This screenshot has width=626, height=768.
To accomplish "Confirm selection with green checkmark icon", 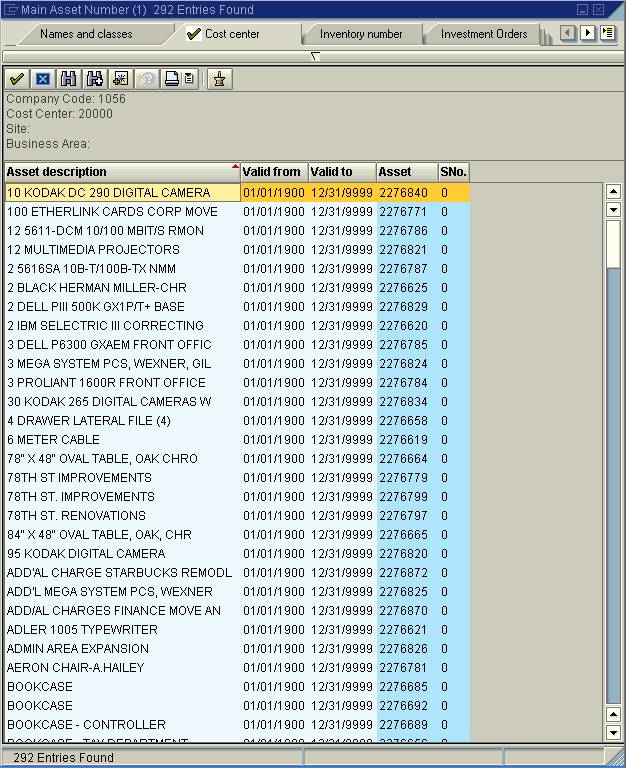I will coord(17,79).
